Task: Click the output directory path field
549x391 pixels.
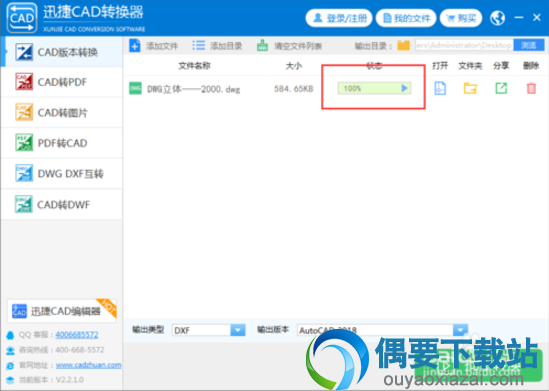Action: (x=464, y=45)
